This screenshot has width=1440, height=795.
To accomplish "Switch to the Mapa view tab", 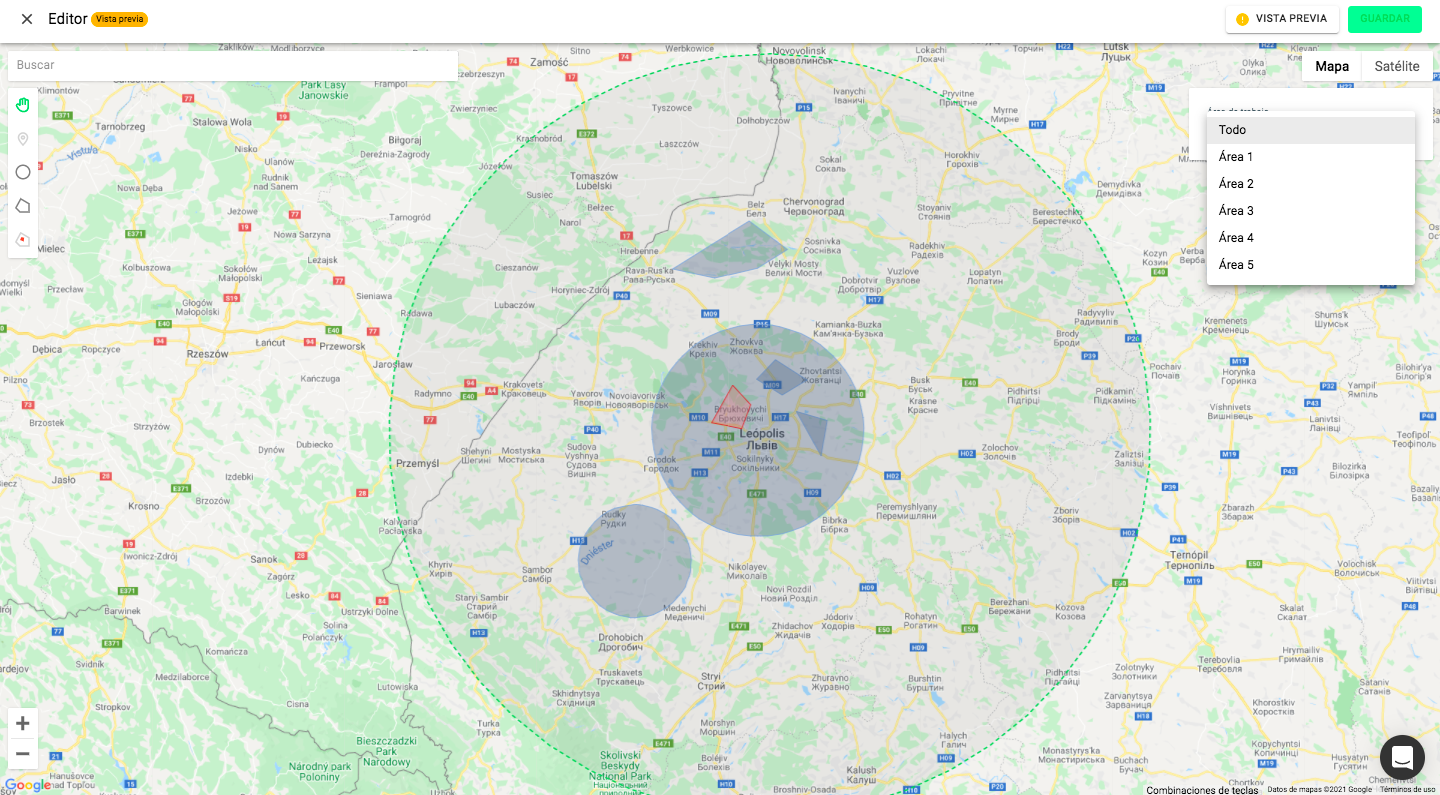I will point(1332,66).
